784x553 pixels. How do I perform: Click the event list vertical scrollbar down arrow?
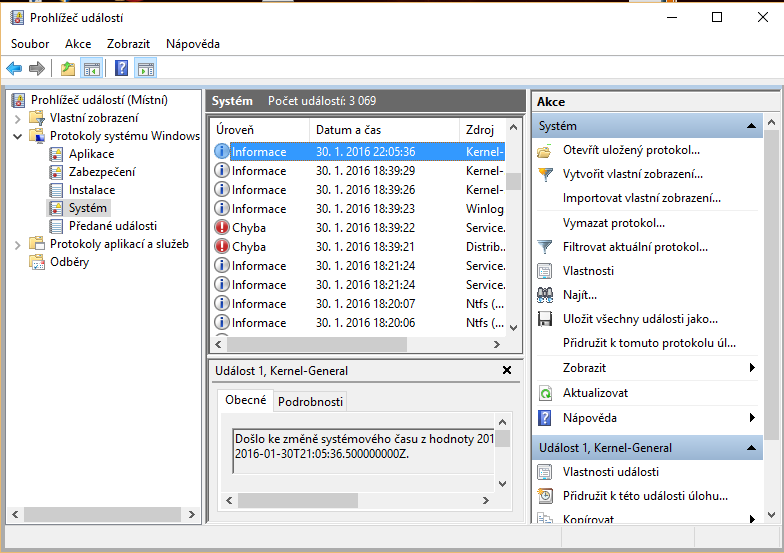click(513, 328)
